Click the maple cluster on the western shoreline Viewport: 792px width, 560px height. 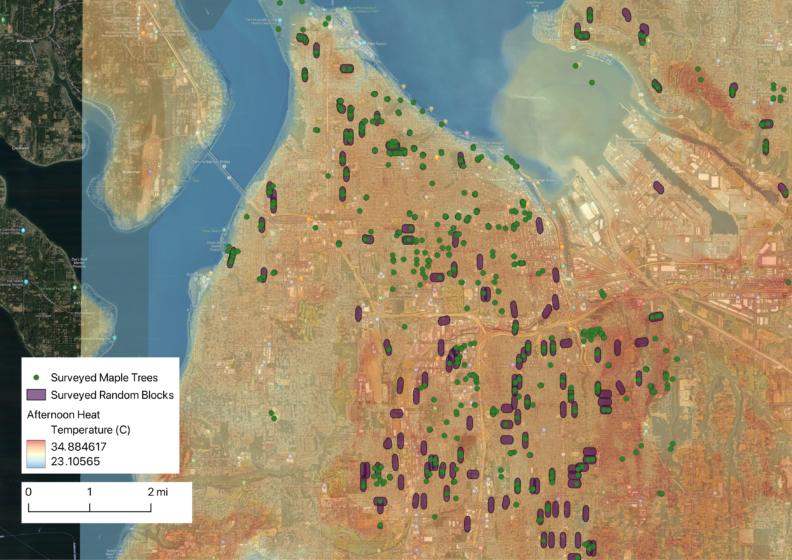click(232, 256)
